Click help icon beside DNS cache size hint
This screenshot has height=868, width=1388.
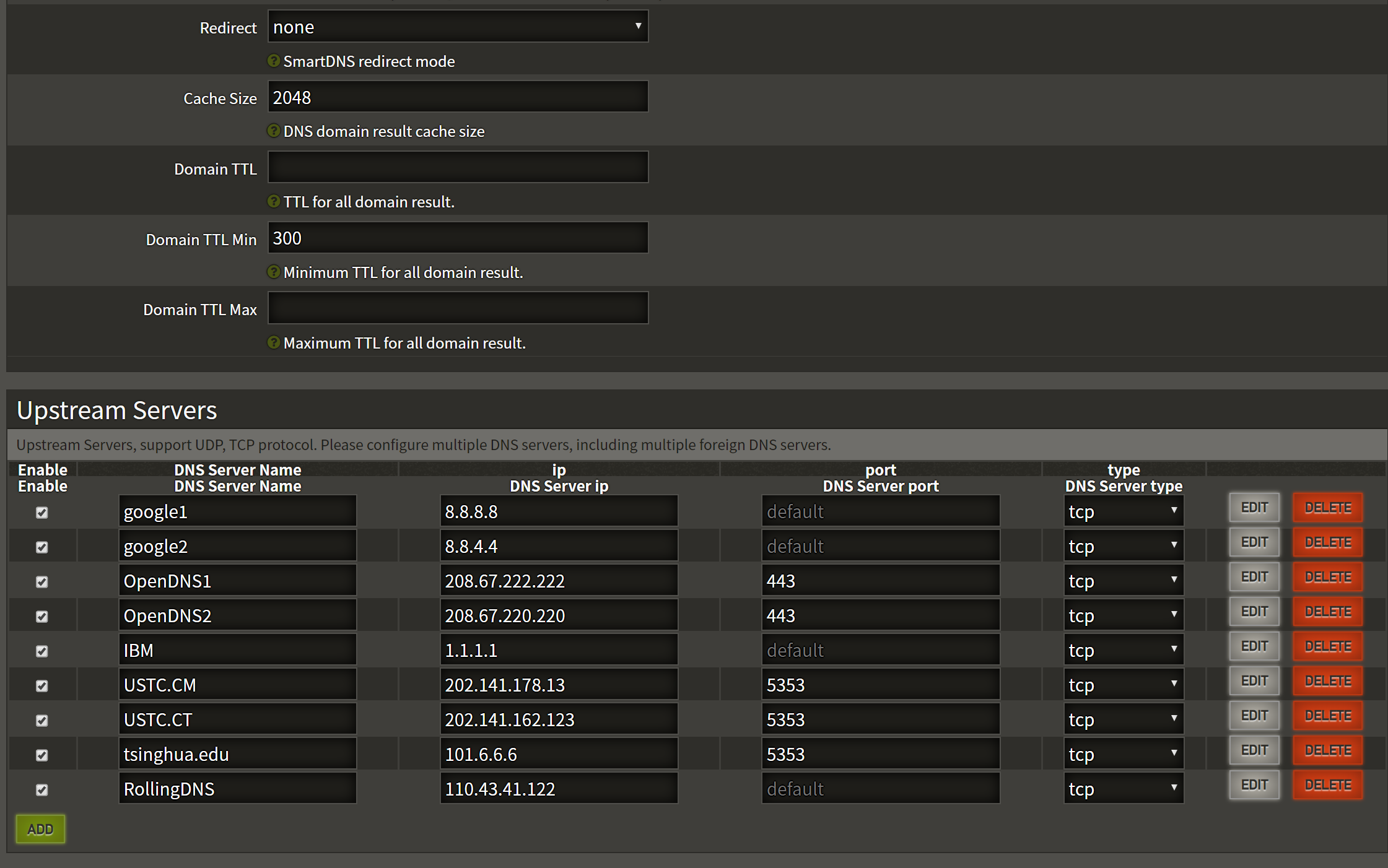[273, 131]
